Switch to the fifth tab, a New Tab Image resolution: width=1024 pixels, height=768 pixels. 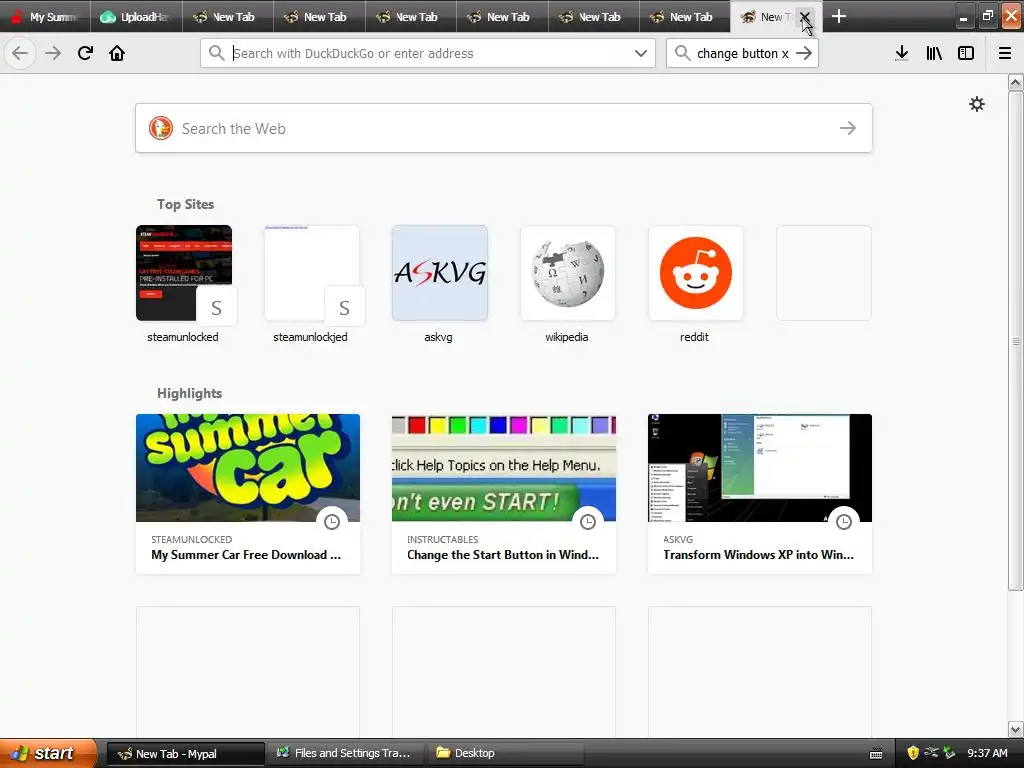pyautogui.click(x=410, y=16)
